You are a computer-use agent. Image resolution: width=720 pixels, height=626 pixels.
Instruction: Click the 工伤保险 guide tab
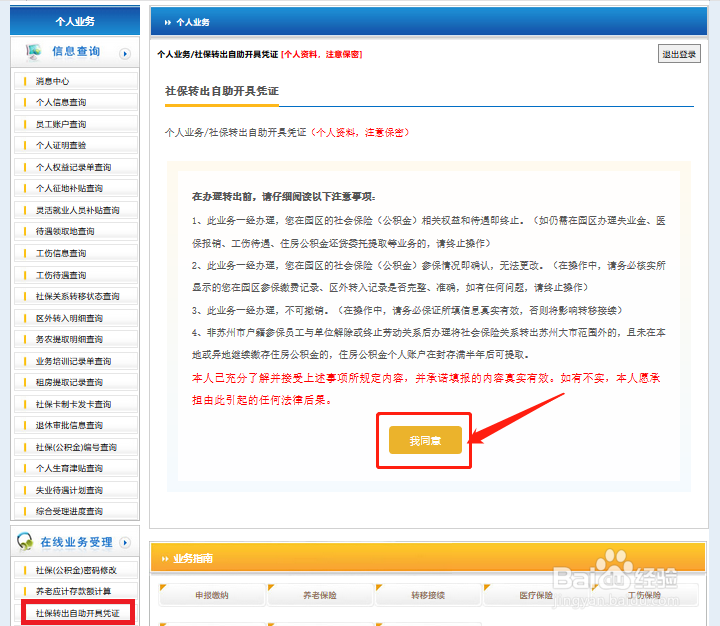(644, 595)
